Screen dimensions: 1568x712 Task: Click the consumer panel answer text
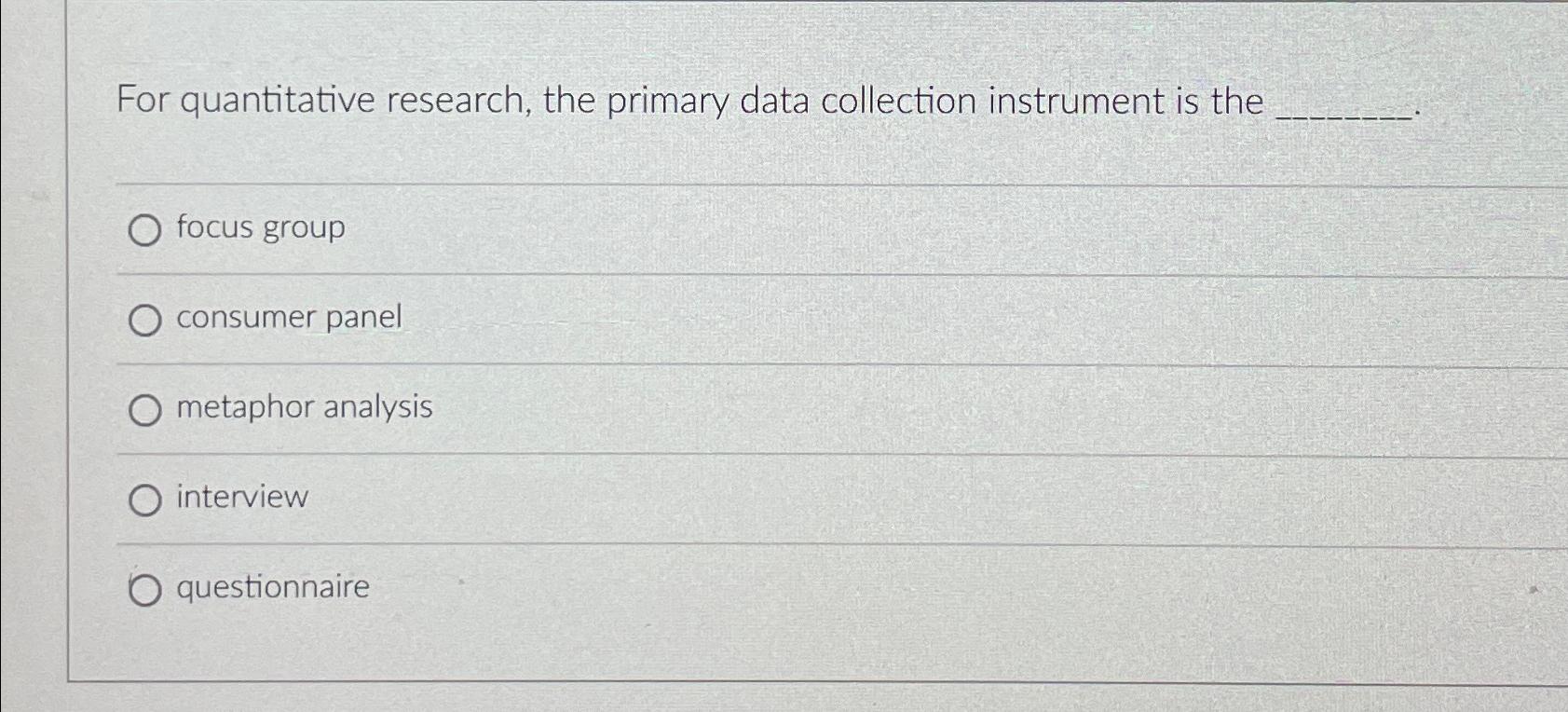pyautogui.click(x=289, y=317)
